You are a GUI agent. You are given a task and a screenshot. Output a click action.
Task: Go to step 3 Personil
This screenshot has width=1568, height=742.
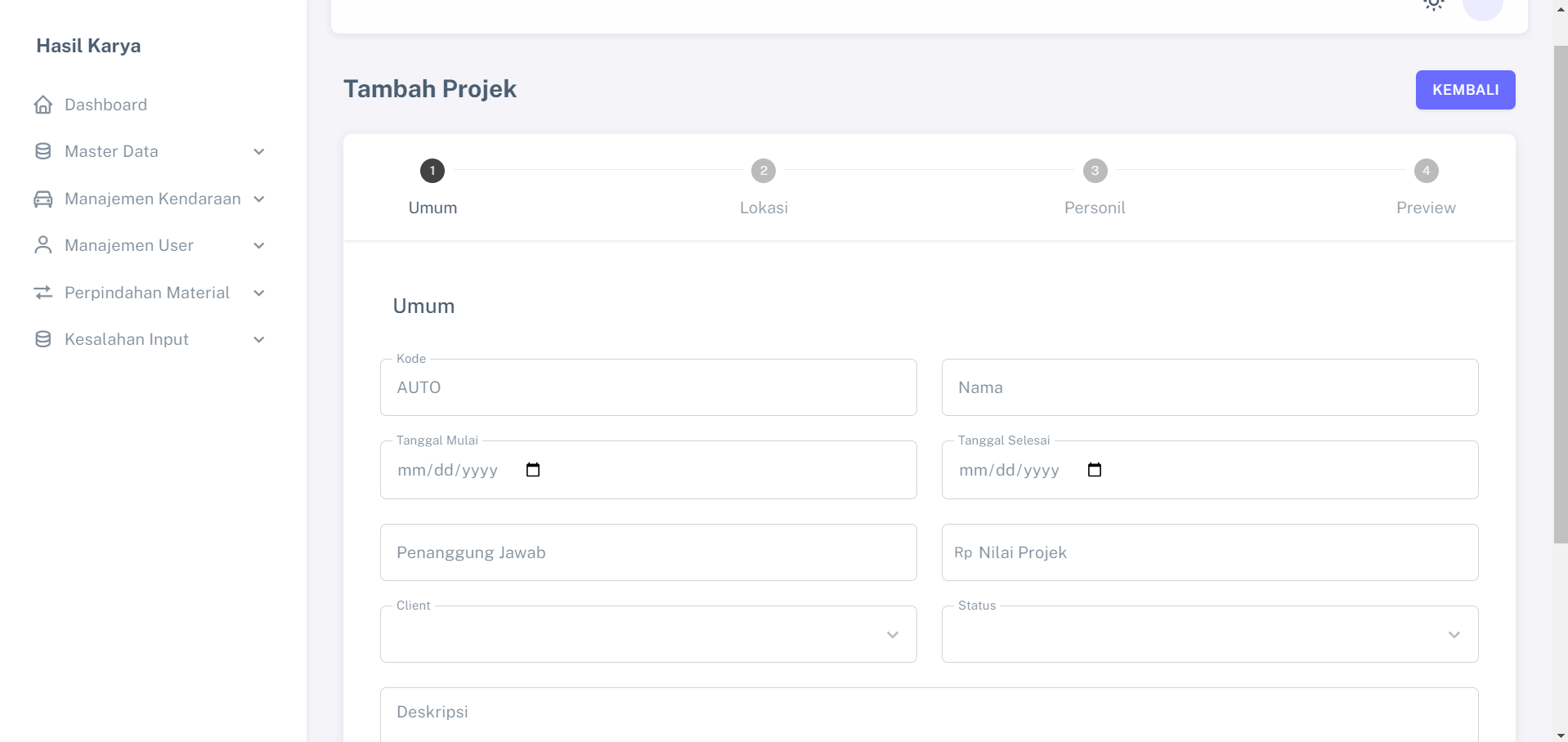pos(1095,172)
